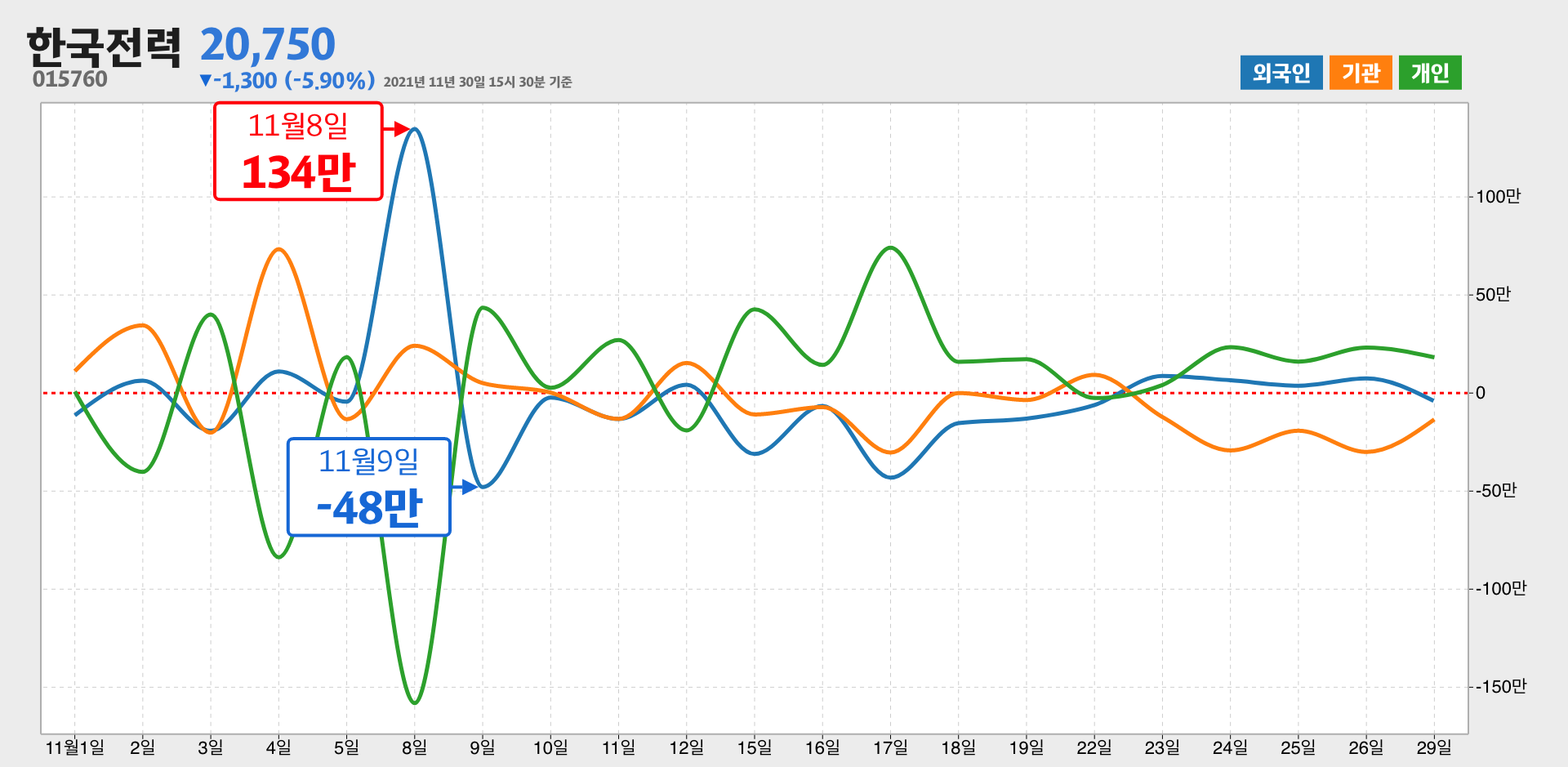1568x767 pixels.
Task: Click the -150만 y-axis label
Action: click(x=1500, y=687)
